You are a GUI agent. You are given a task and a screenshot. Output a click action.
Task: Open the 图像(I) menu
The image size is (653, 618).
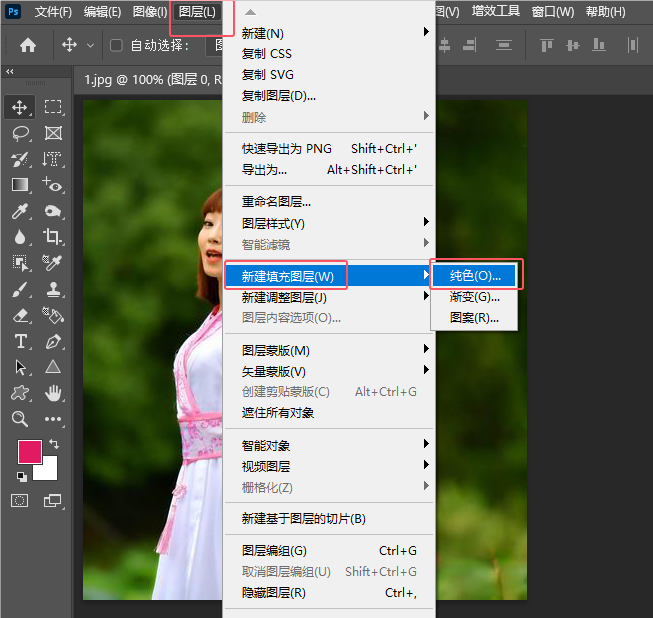(150, 12)
